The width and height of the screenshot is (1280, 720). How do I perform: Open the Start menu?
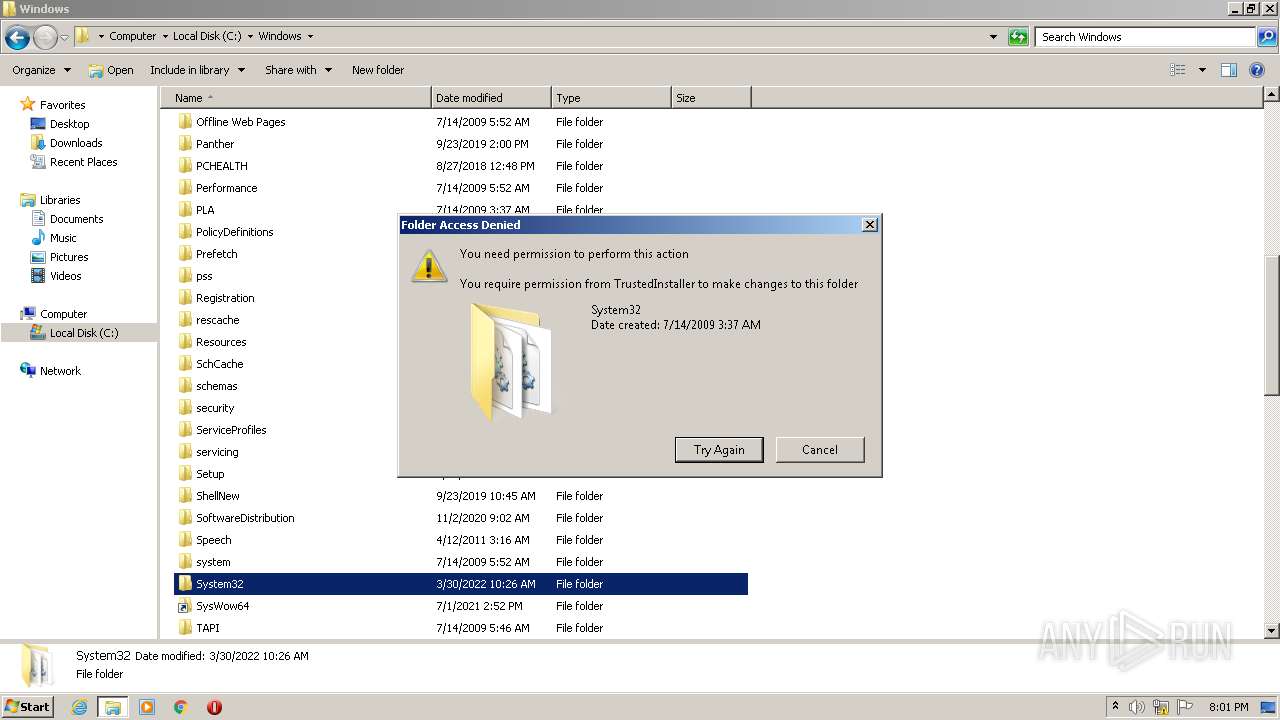click(27, 707)
